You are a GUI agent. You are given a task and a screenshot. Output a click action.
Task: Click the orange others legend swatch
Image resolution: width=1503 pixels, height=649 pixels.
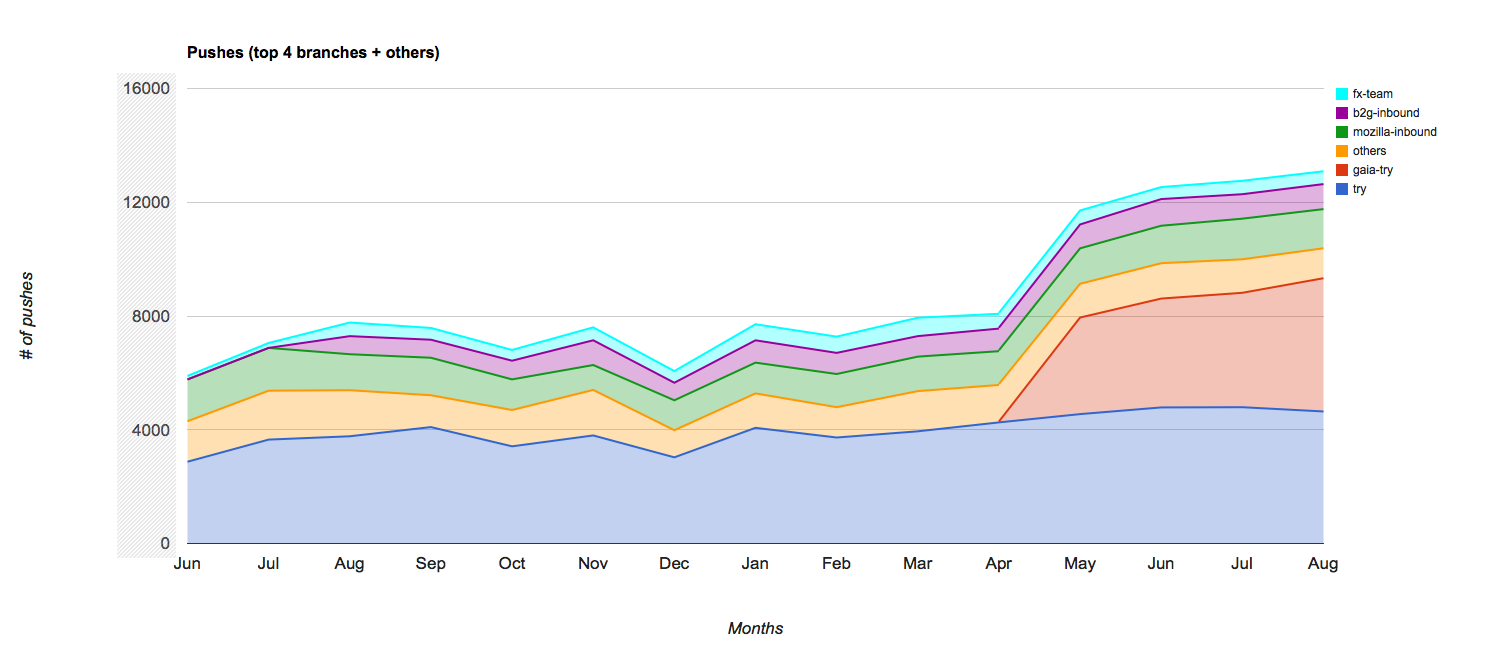(1342, 151)
